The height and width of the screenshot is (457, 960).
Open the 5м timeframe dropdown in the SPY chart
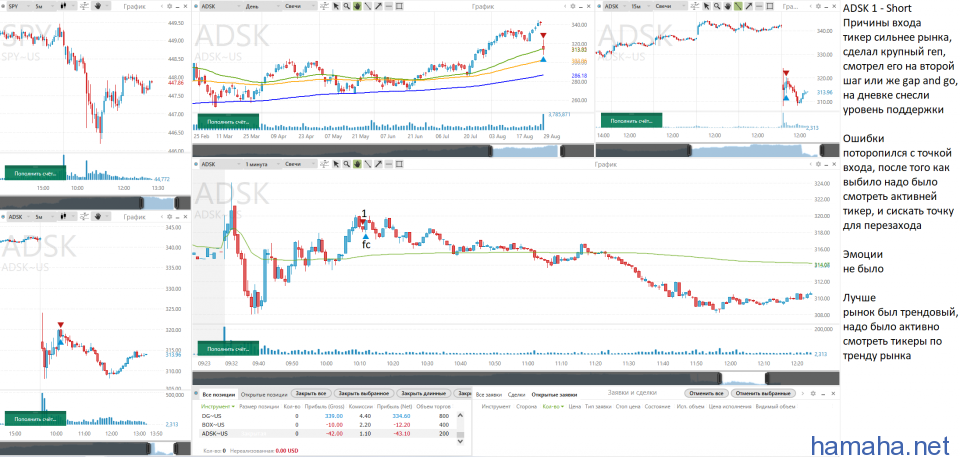pos(44,6)
